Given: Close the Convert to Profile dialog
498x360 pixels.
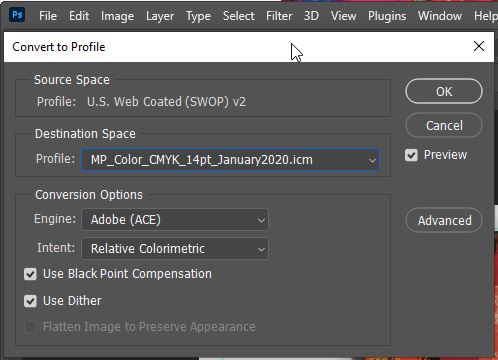Looking at the screenshot, I should 479,46.
